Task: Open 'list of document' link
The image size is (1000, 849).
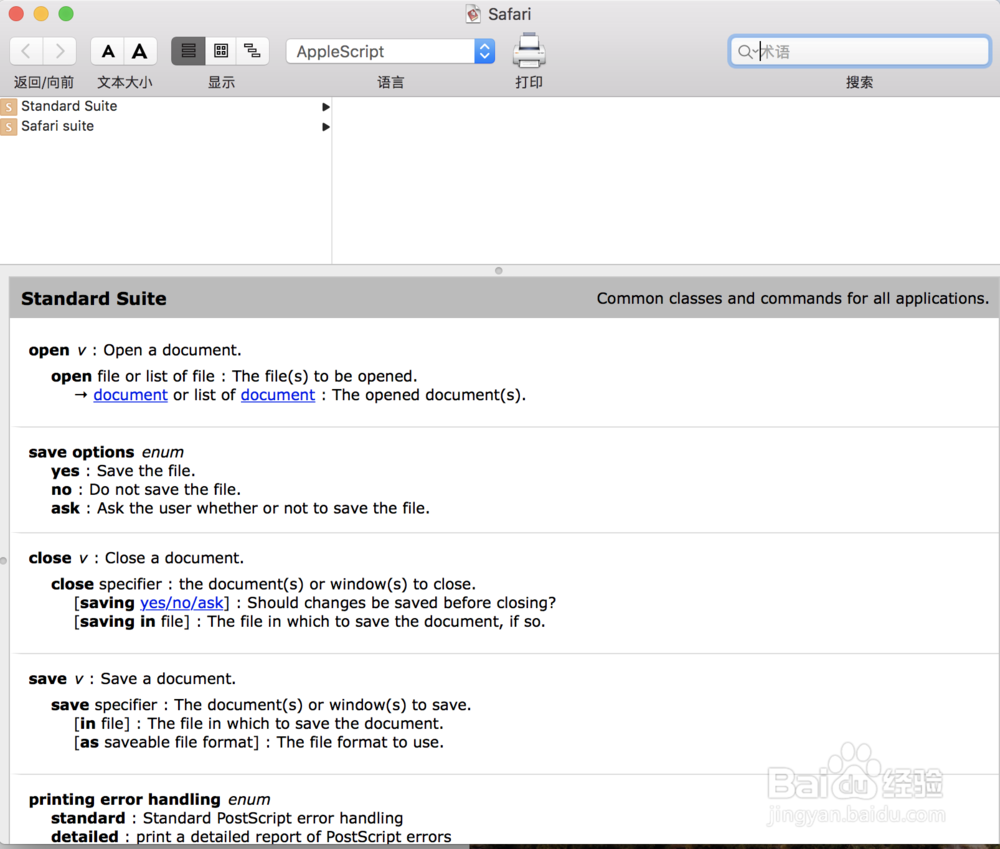Action: pyautogui.click(x=277, y=395)
